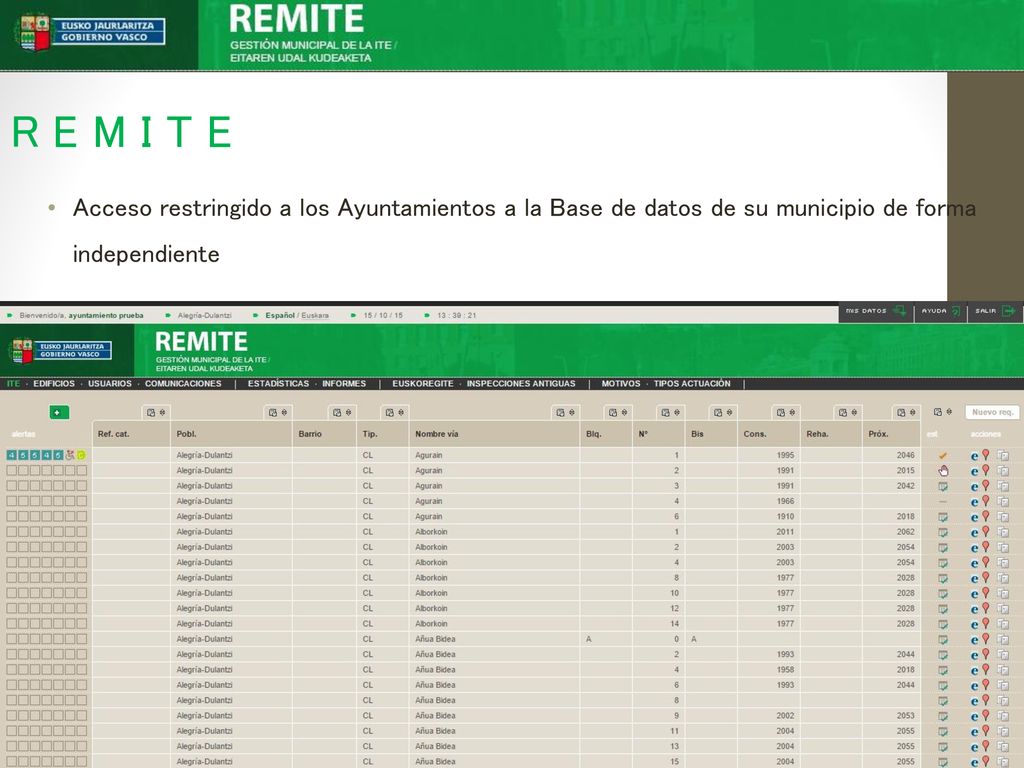Sort by Próx. column arrows
The width and height of the screenshot is (1024, 768).
tap(912, 413)
